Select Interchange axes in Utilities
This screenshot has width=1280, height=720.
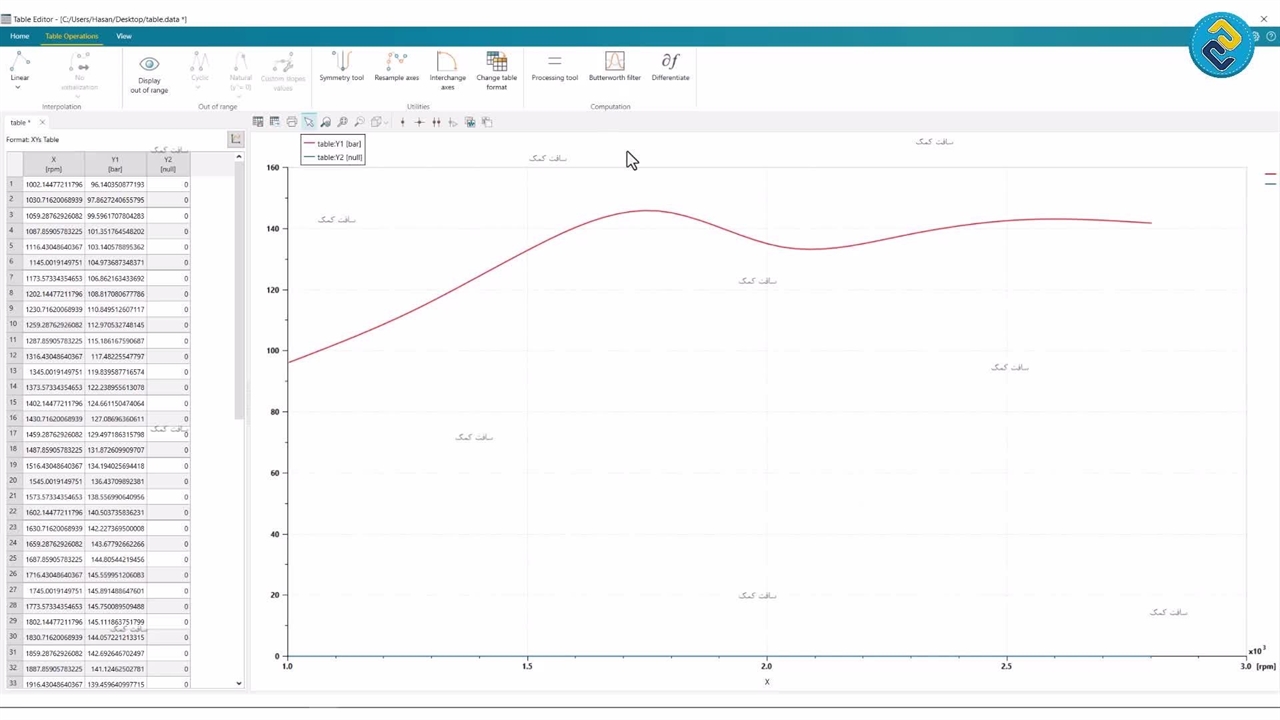(447, 70)
